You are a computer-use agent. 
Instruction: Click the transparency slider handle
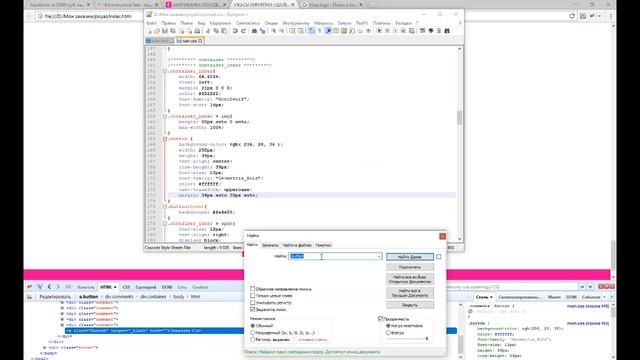pos(427,339)
